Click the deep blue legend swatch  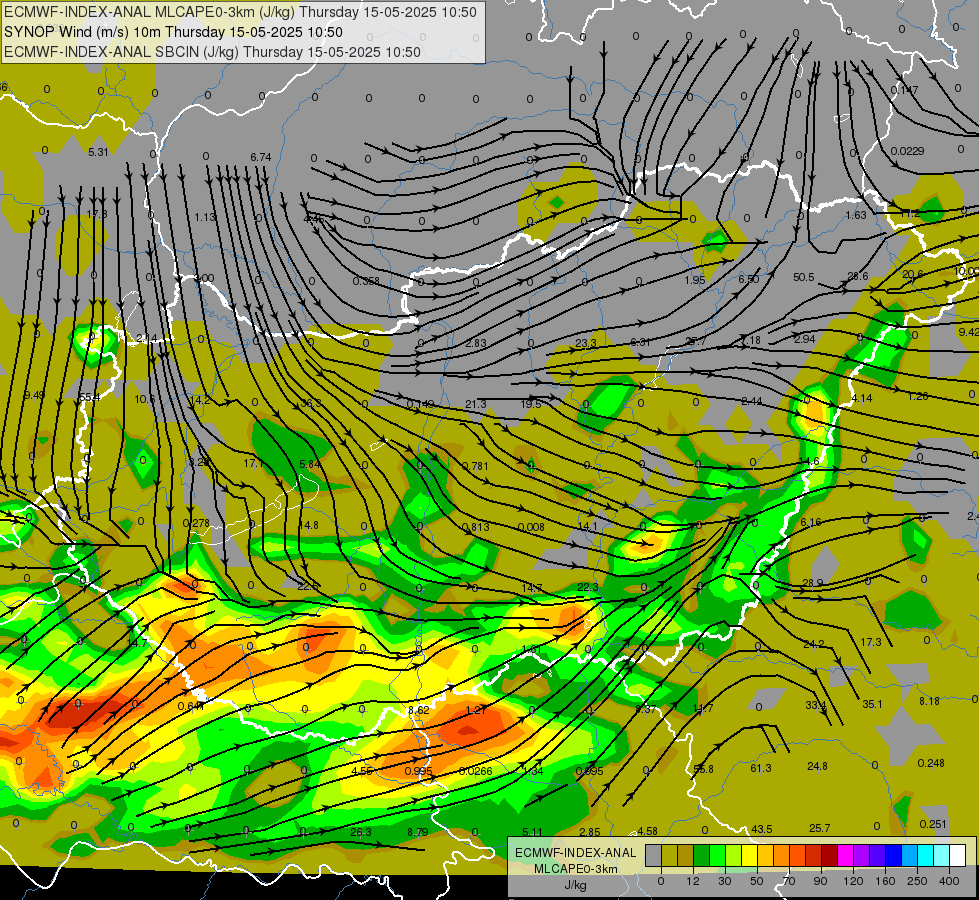point(894,855)
